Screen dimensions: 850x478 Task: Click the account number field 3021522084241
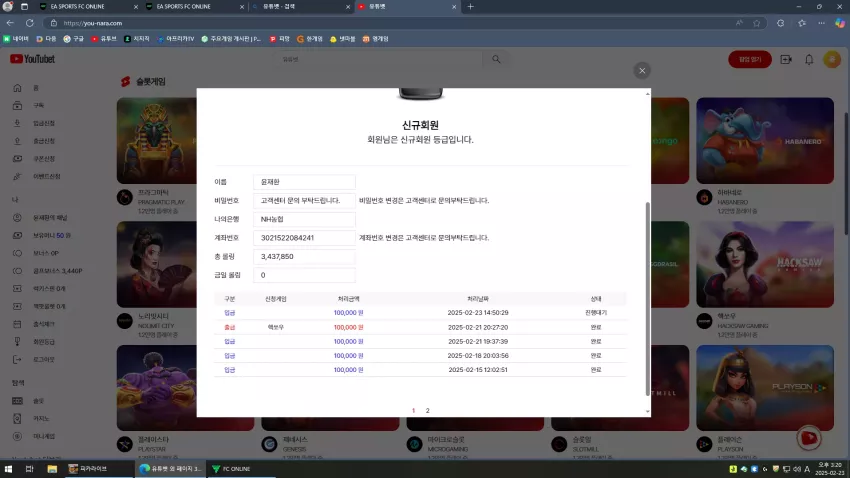click(304, 238)
